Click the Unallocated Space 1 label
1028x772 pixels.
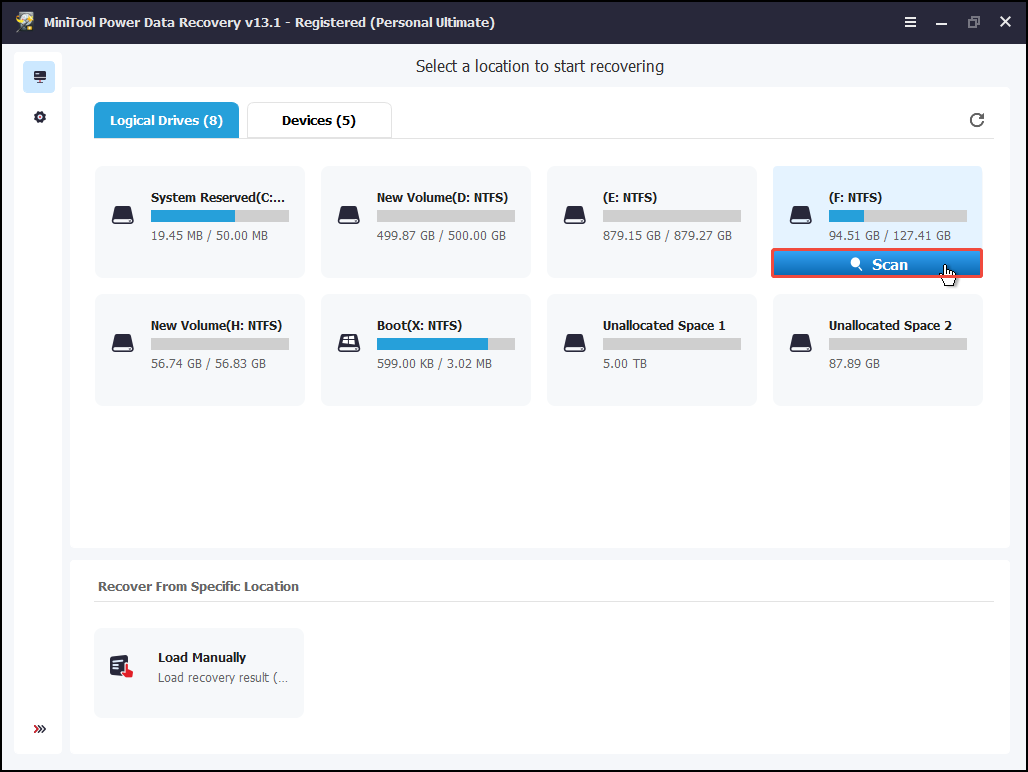[664, 325]
